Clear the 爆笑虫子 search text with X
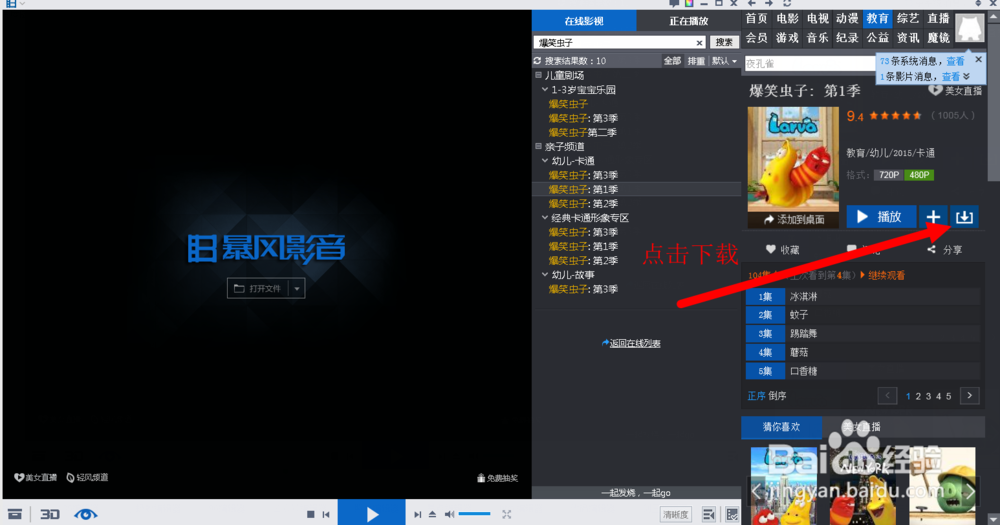This screenshot has width=1000, height=525. click(x=700, y=43)
